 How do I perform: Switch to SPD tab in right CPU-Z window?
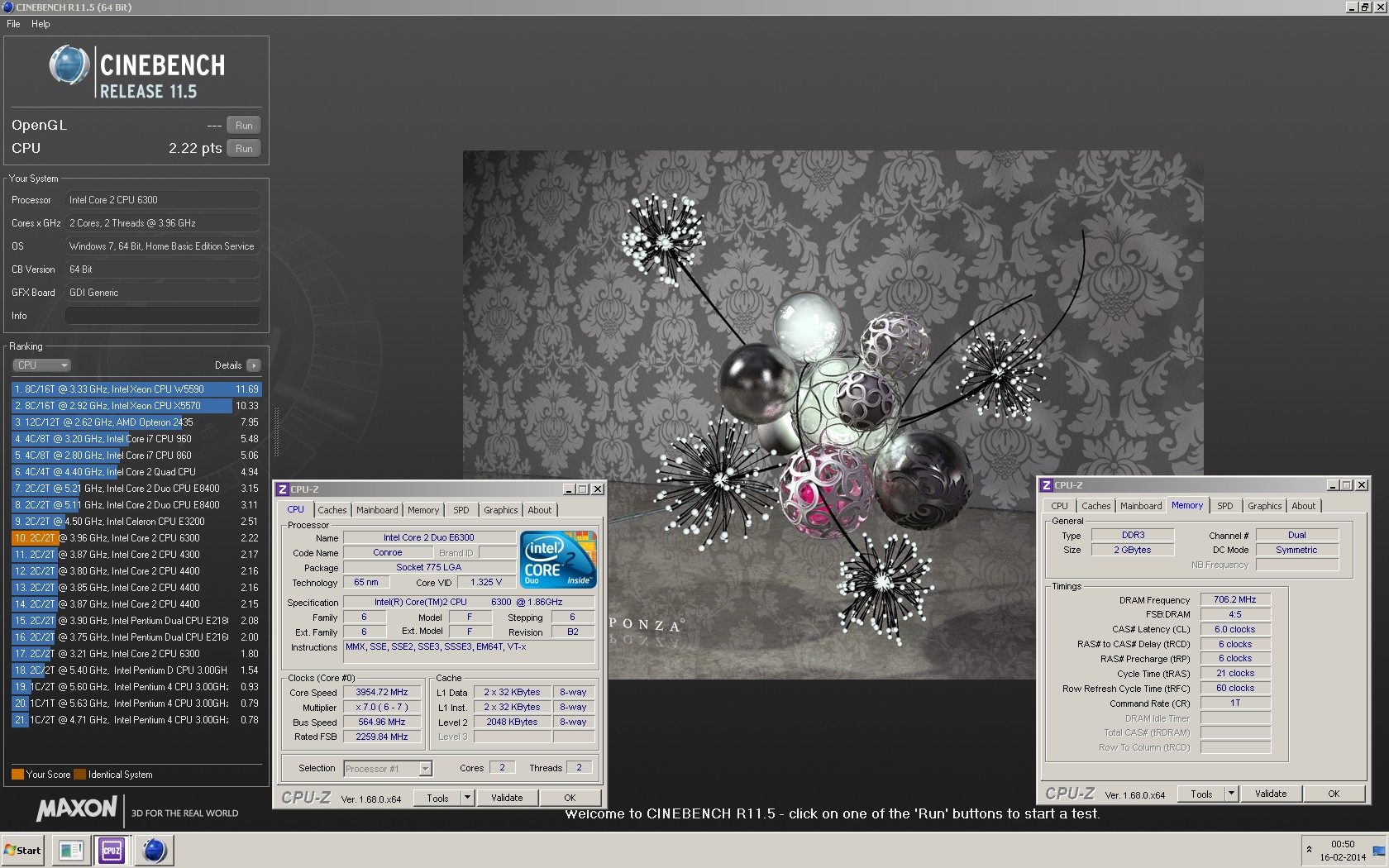[1225, 506]
